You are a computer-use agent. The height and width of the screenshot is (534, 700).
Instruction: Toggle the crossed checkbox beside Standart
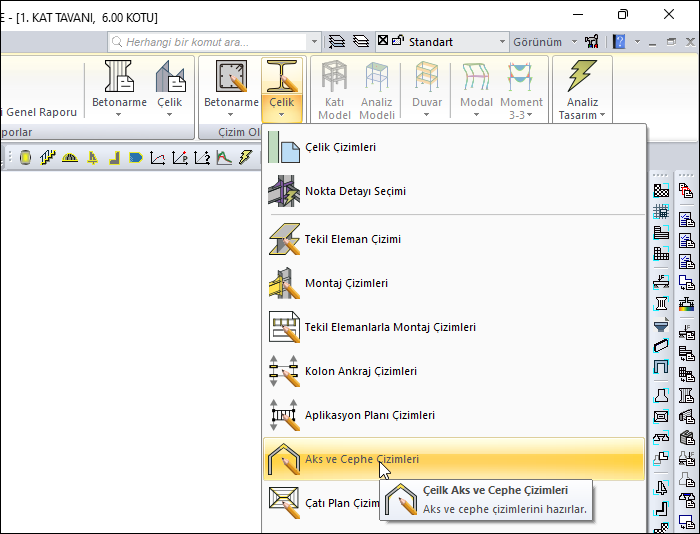tap(383, 42)
